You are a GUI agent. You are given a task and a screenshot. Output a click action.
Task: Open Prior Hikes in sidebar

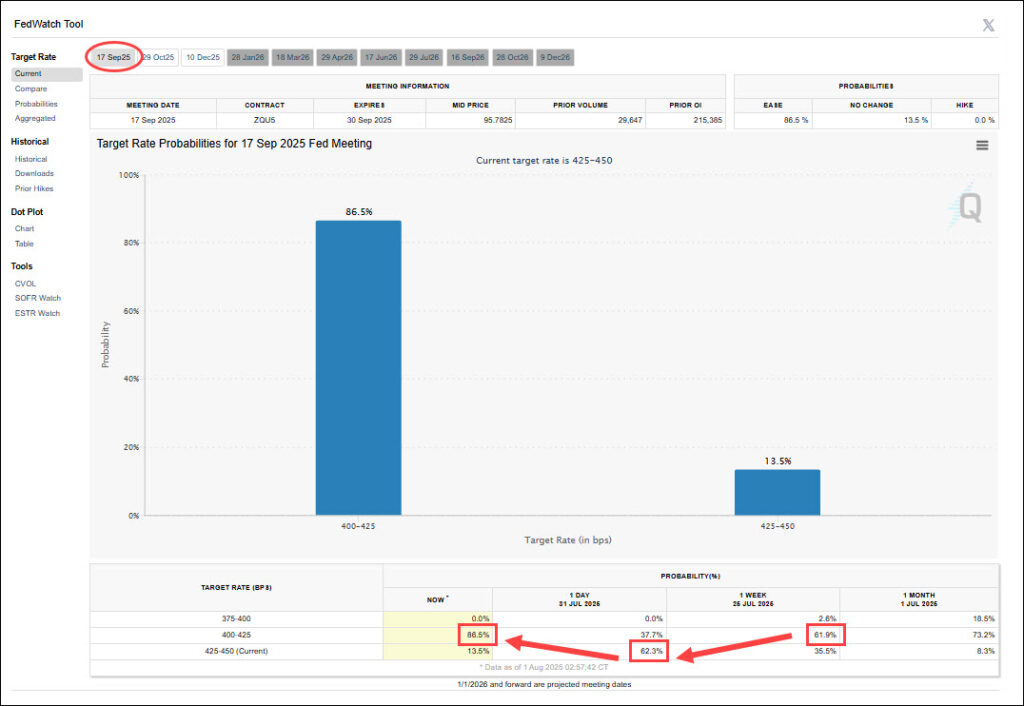point(34,188)
